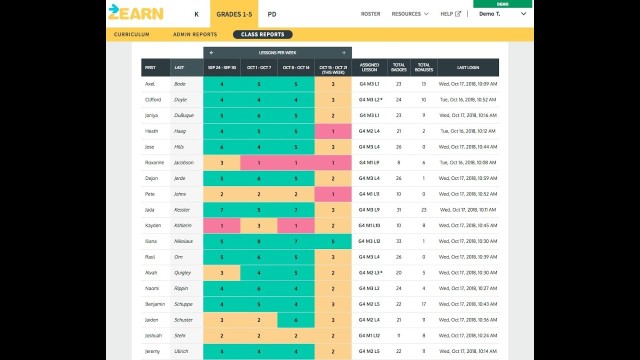640x360 pixels.
Task: Click the green Demo badge
Action: [x=502, y=4]
